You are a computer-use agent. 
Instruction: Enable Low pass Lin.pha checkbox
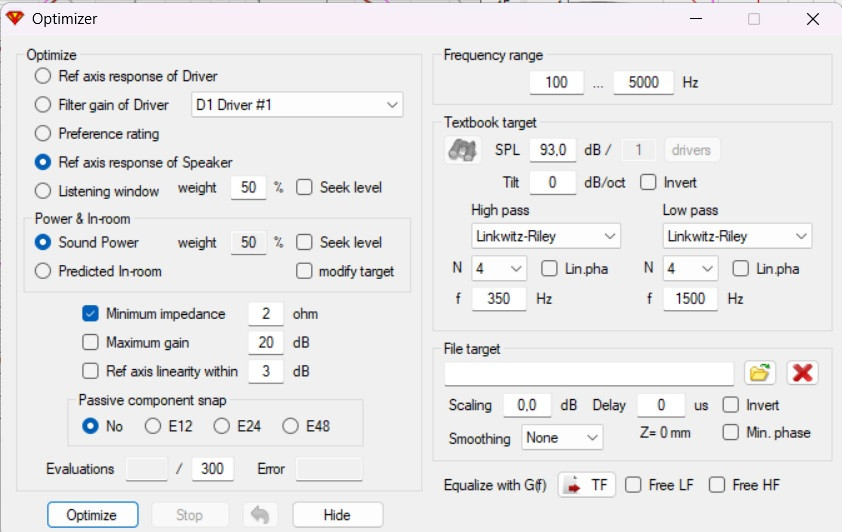[741, 268]
